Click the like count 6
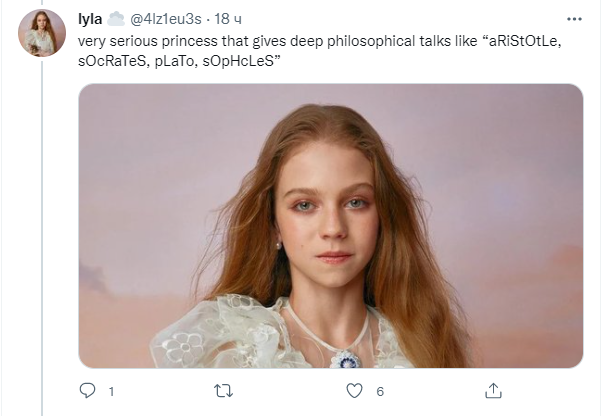Image resolution: width=605 pixels, height=416 pixels. (x=380, y=391)
